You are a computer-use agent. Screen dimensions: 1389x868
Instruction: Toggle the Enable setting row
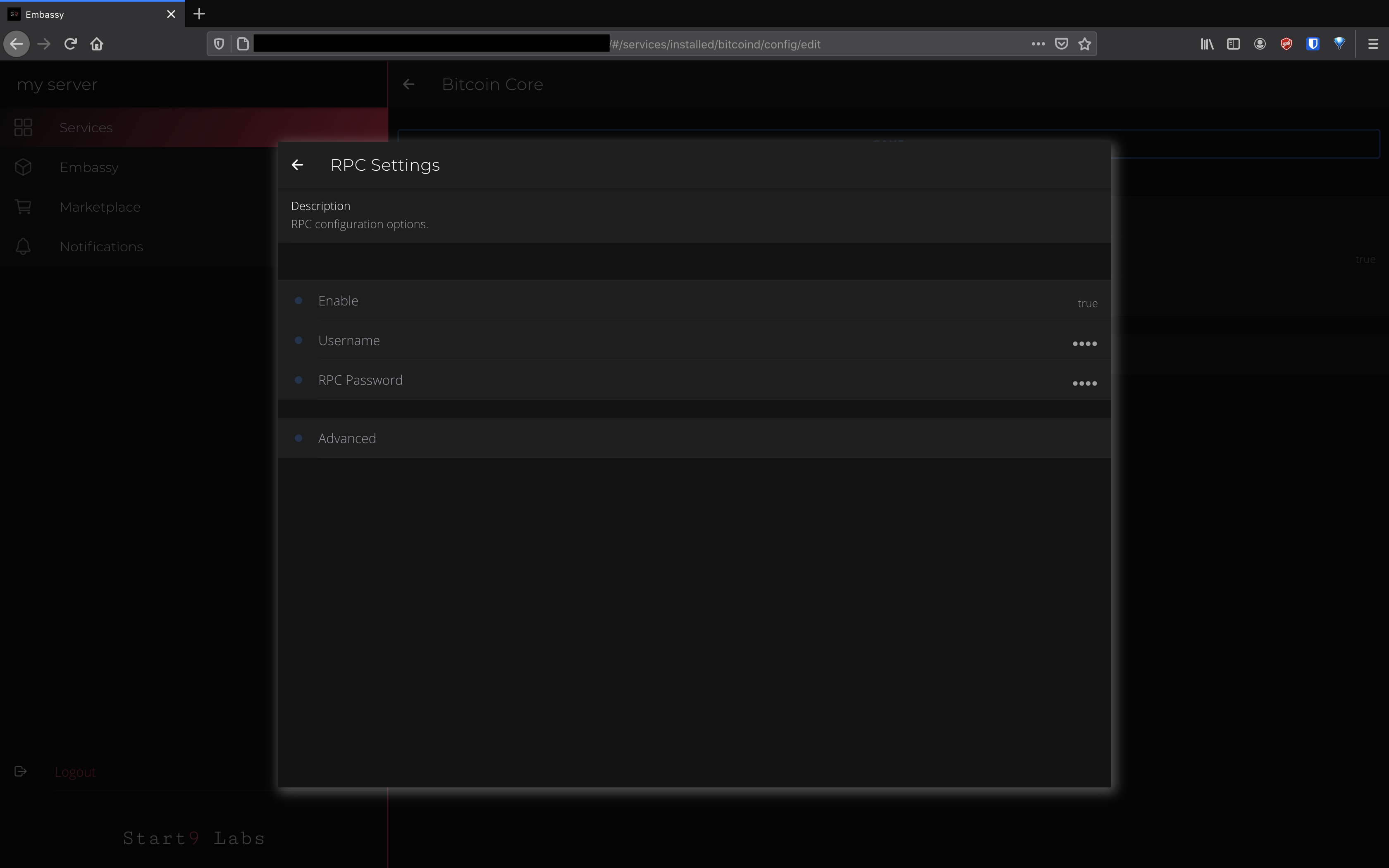(x=694, y=301)
